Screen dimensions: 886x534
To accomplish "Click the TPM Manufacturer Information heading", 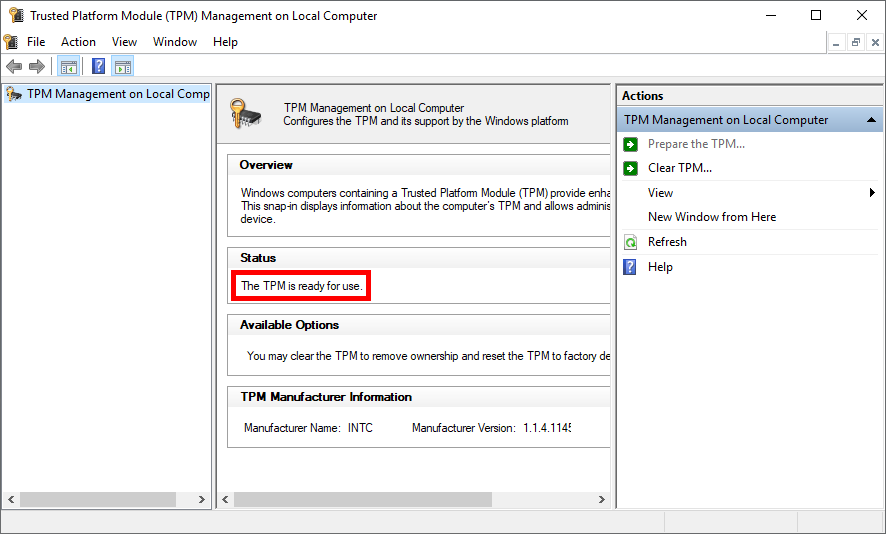I will [x=326, y=397].
